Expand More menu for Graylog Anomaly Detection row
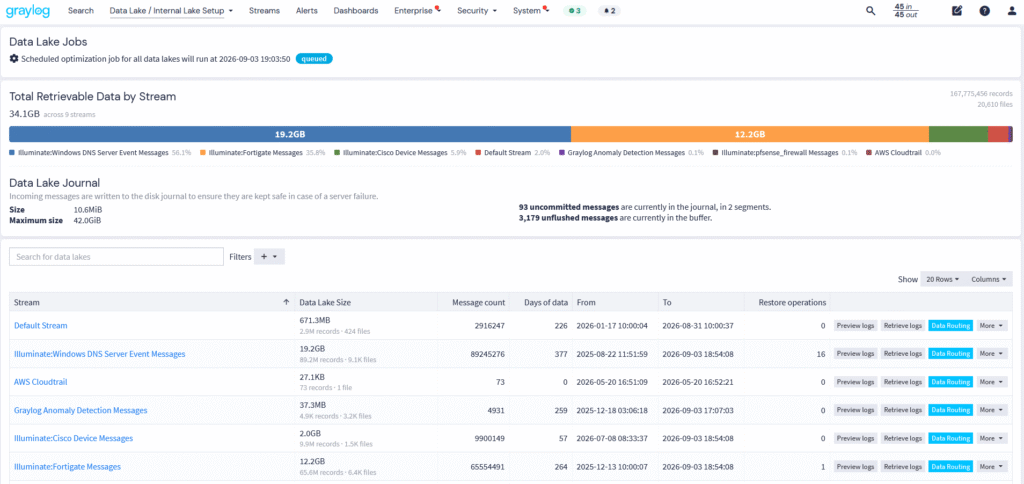The image size is (1024, 484). [992, 410]
